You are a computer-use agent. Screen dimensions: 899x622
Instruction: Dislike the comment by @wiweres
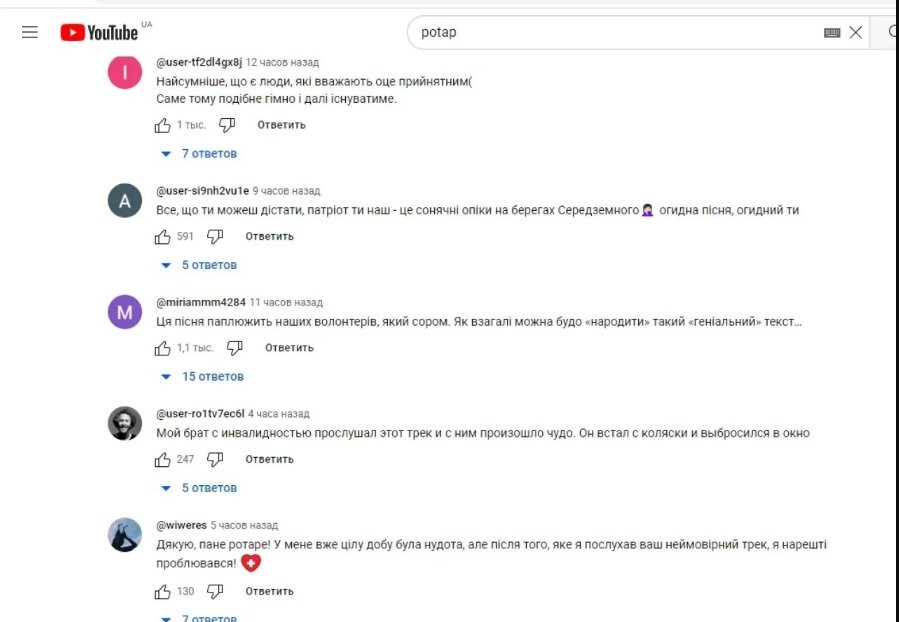click(215, 591)
